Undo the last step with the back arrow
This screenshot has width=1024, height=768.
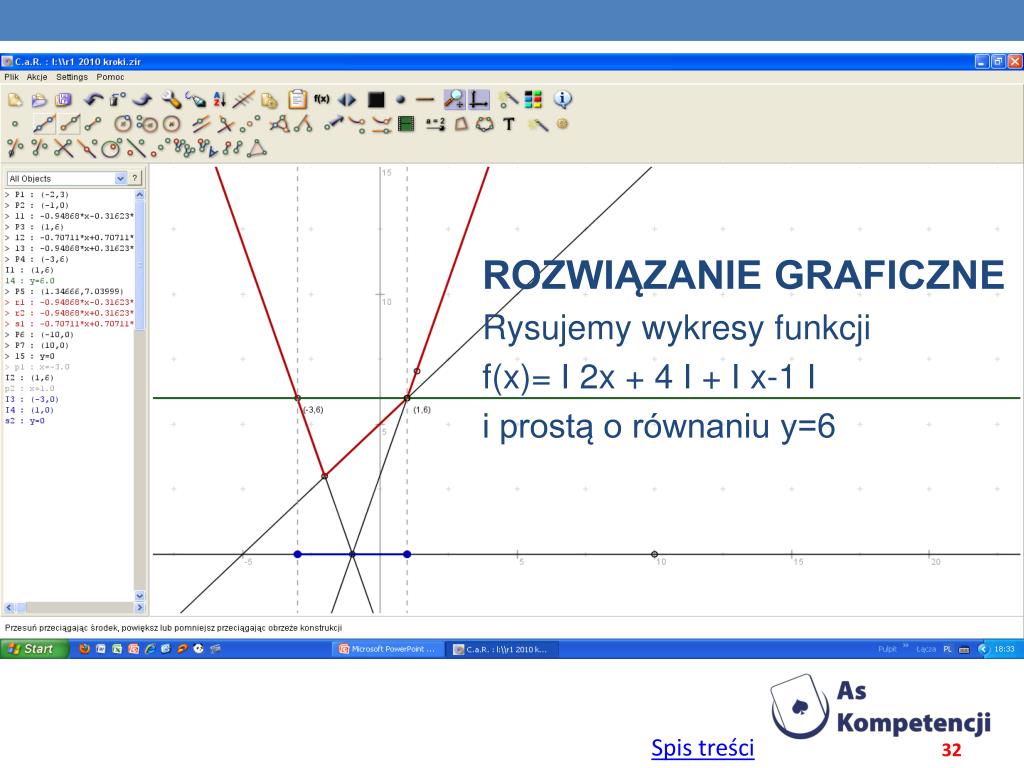coord(93,100)
